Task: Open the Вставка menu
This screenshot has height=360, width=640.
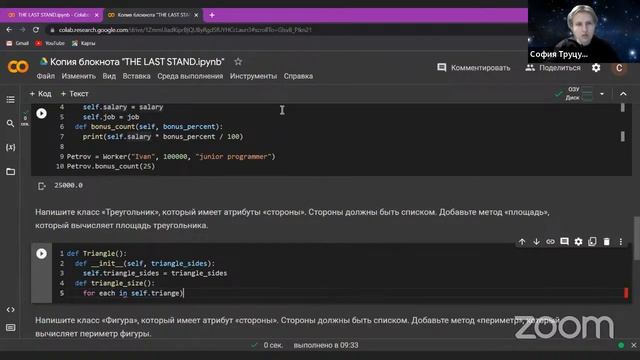Action: click(x=136, y=76)
